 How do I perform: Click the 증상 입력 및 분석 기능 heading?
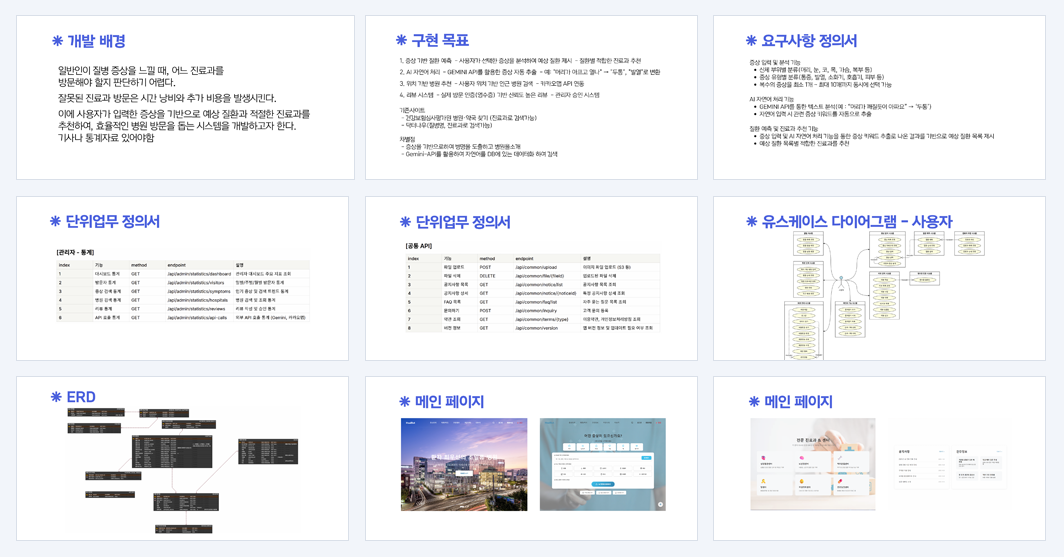point(774,62)
